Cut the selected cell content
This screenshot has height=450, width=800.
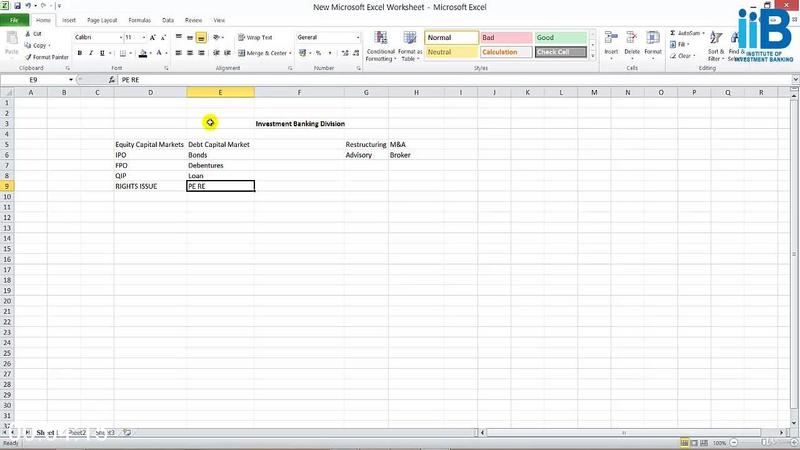point(33,34)
